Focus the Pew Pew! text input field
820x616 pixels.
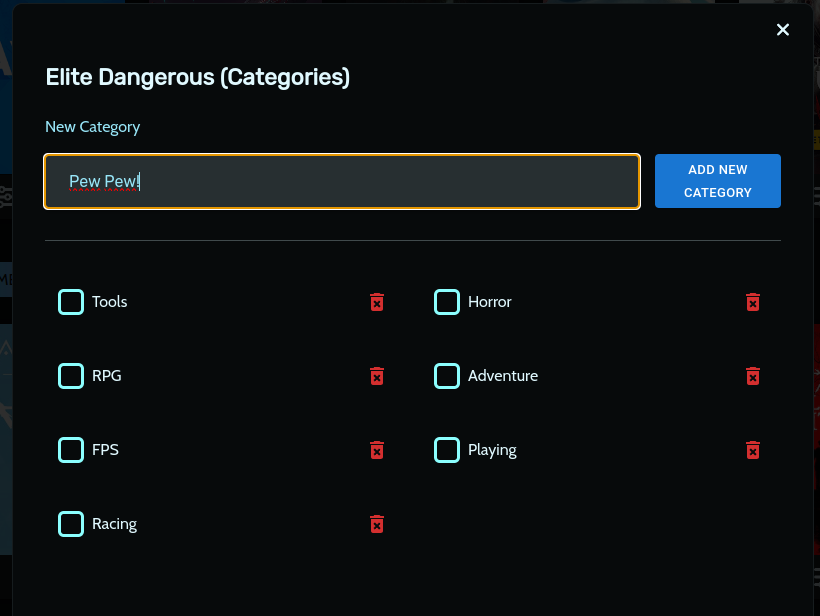coord(342,181)
